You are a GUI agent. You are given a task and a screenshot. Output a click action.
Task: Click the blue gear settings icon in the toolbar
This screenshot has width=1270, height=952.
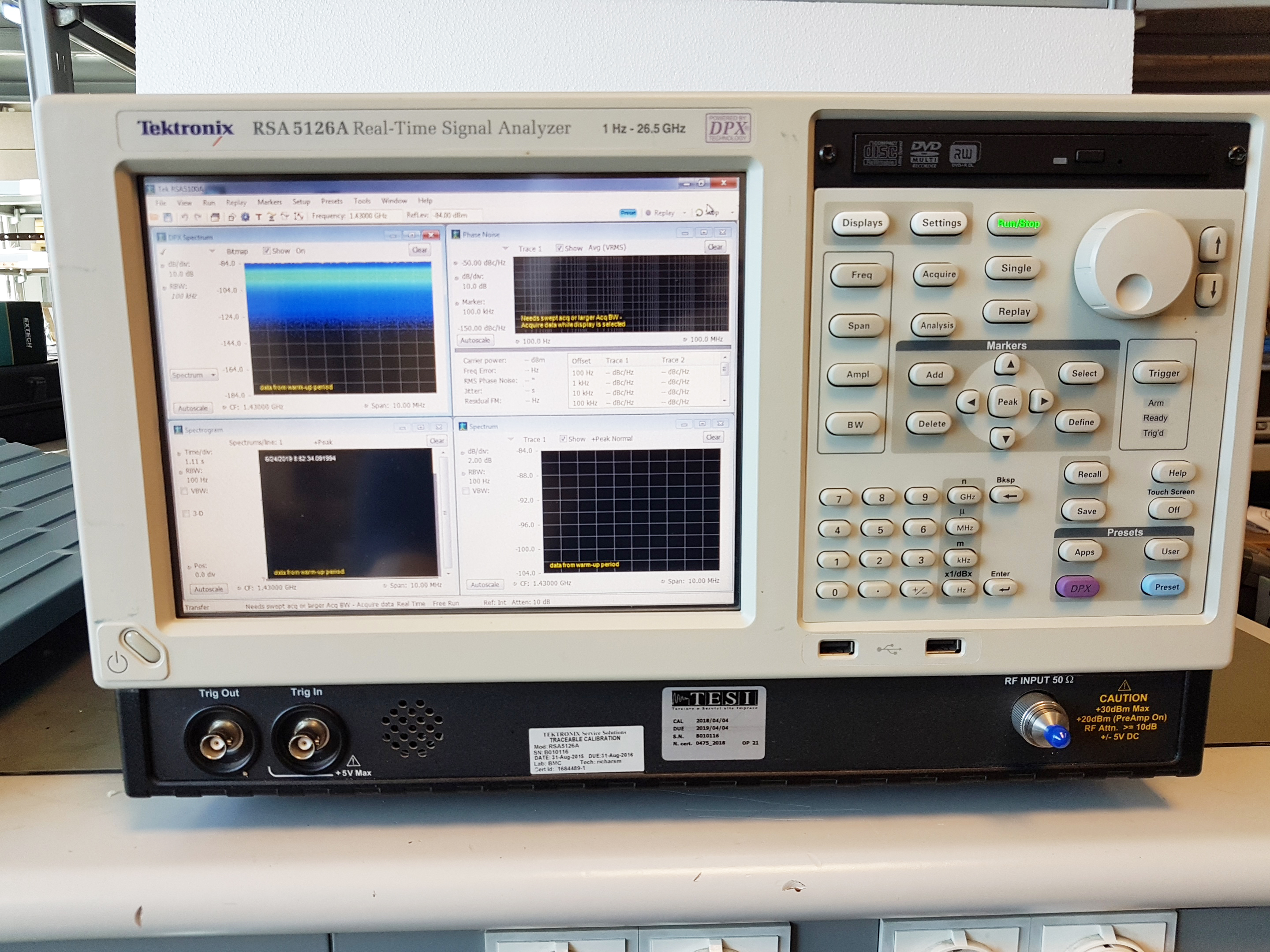(x=245, y=217)
